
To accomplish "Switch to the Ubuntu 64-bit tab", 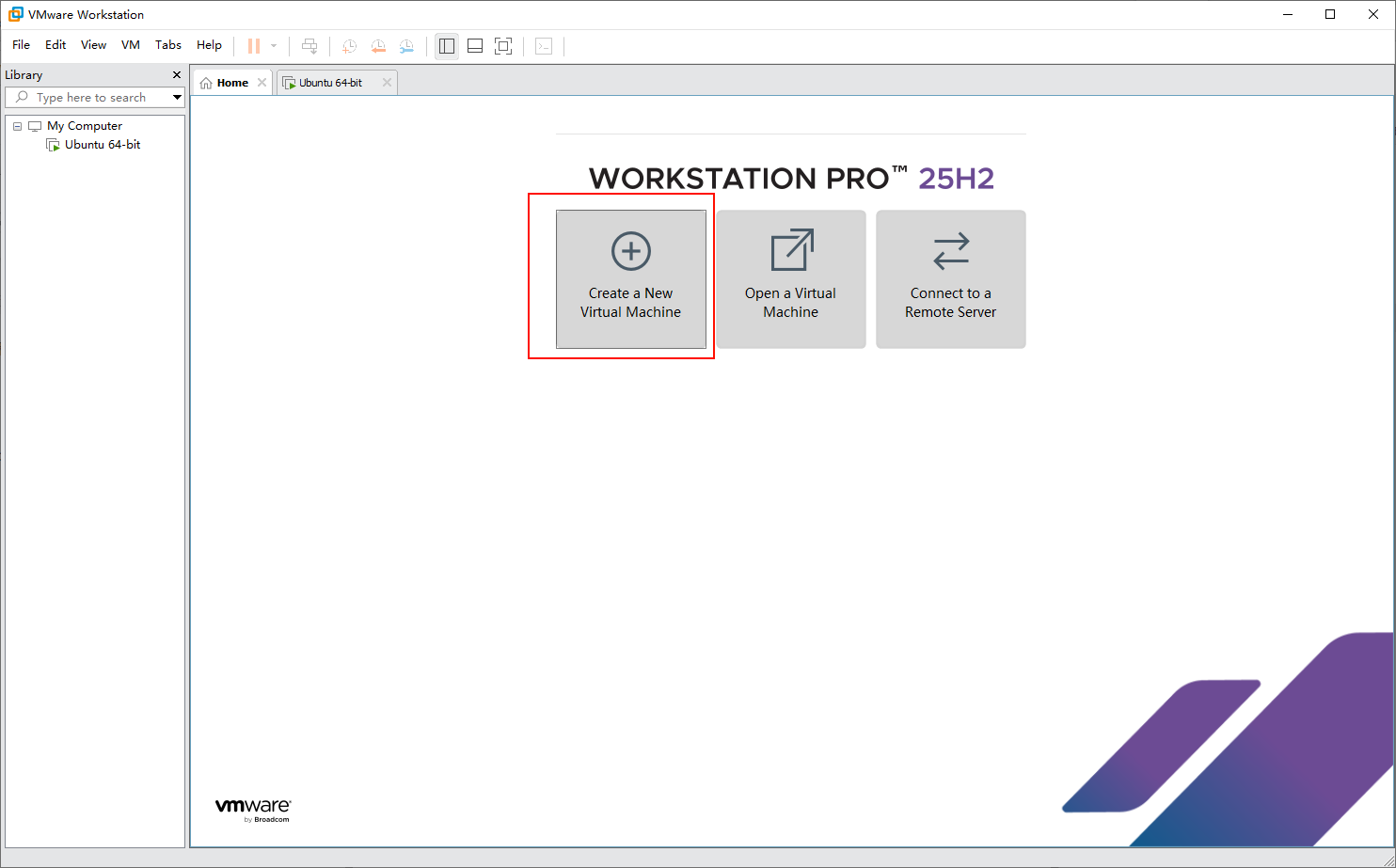I will point(330,83).
